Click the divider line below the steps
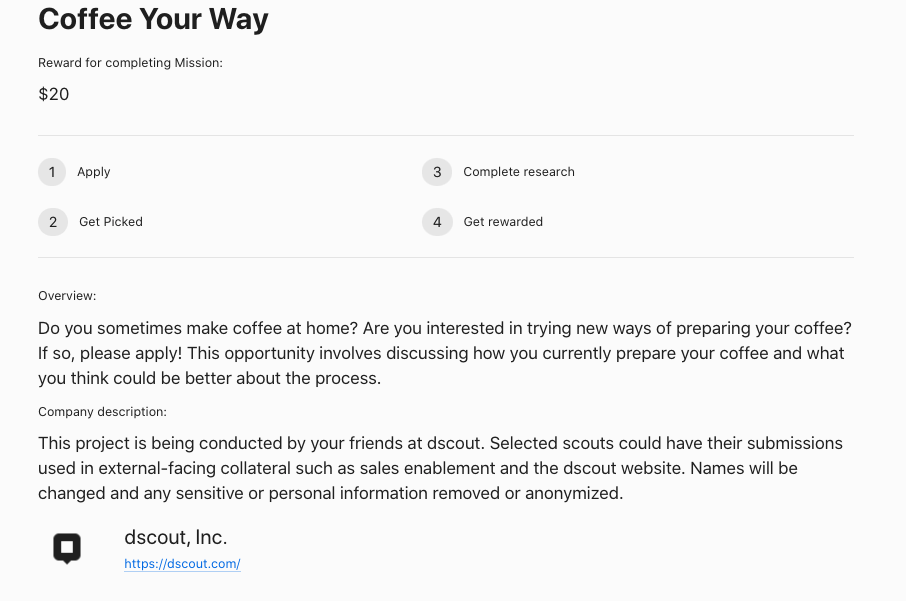 click(446, 258)
